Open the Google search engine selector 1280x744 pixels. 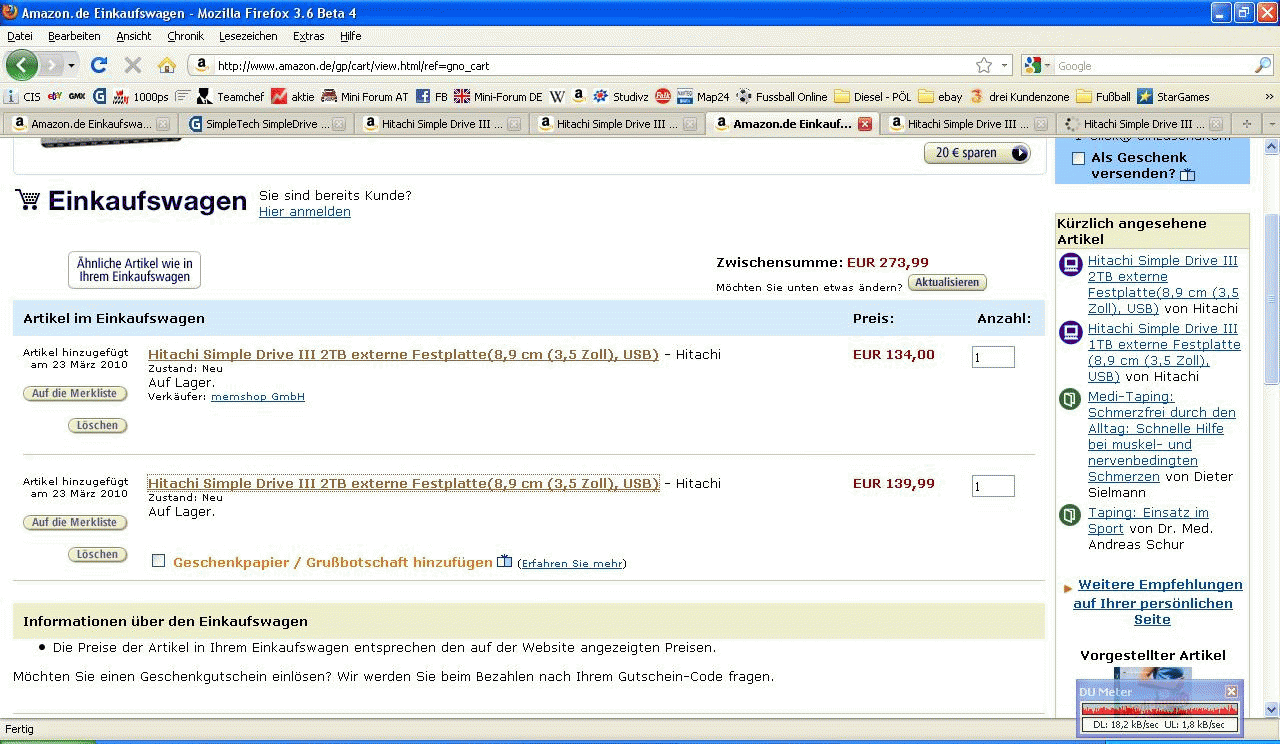(x=1038, y=65)
